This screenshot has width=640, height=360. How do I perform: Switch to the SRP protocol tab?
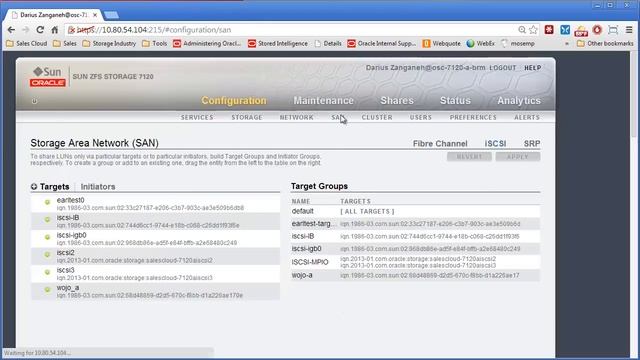click(x=532, y=144)
